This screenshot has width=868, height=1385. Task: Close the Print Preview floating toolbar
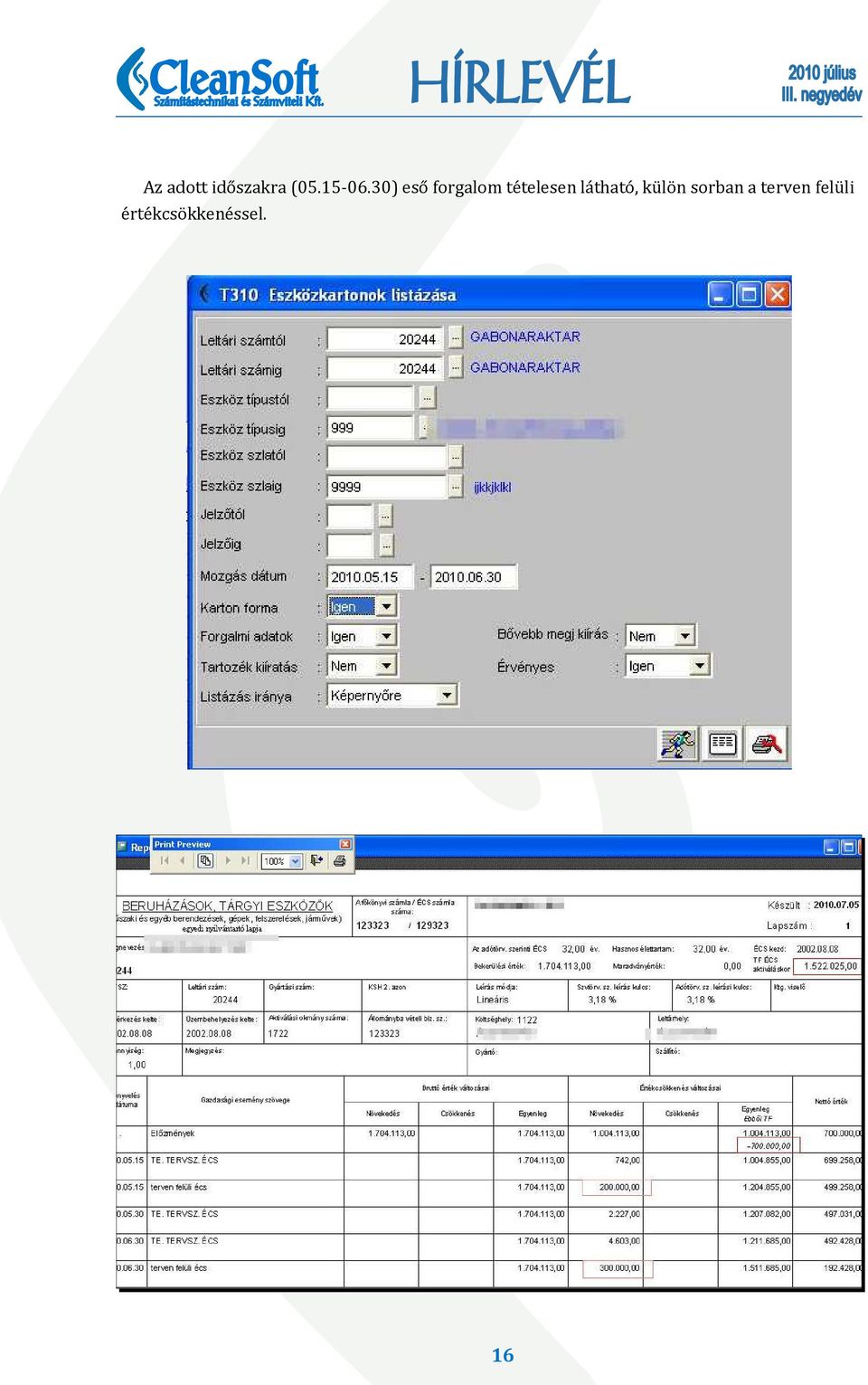coord(344,844)
